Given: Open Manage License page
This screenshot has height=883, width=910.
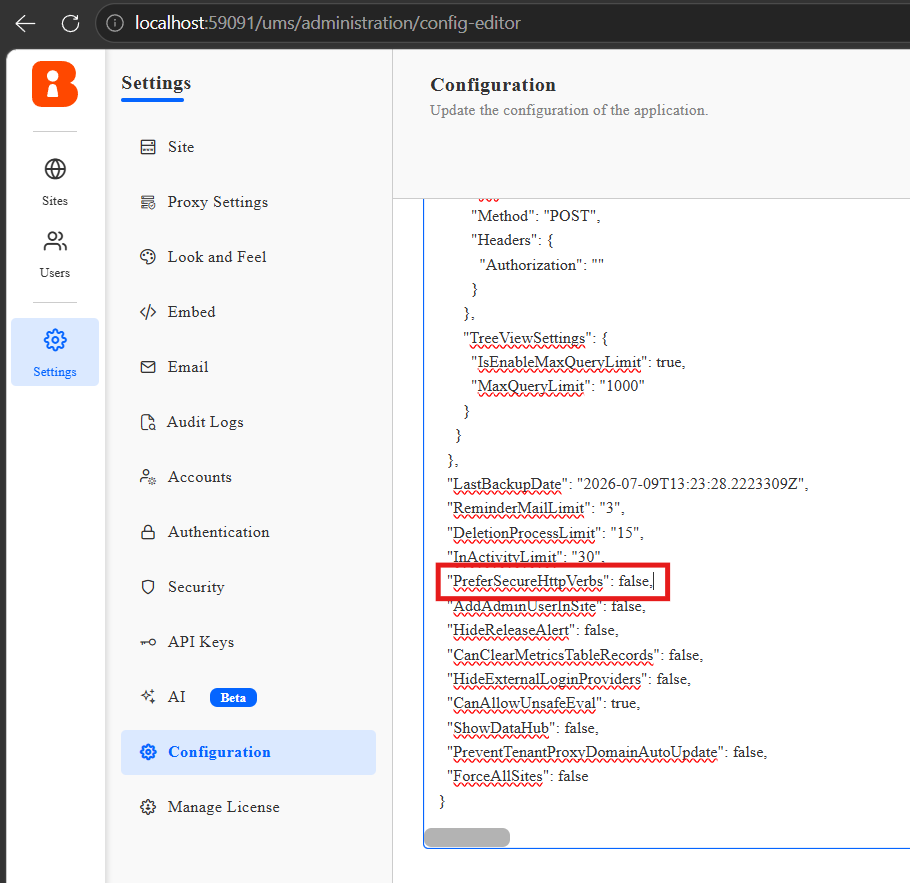Looking at the screenshot, I should (223, 807).
